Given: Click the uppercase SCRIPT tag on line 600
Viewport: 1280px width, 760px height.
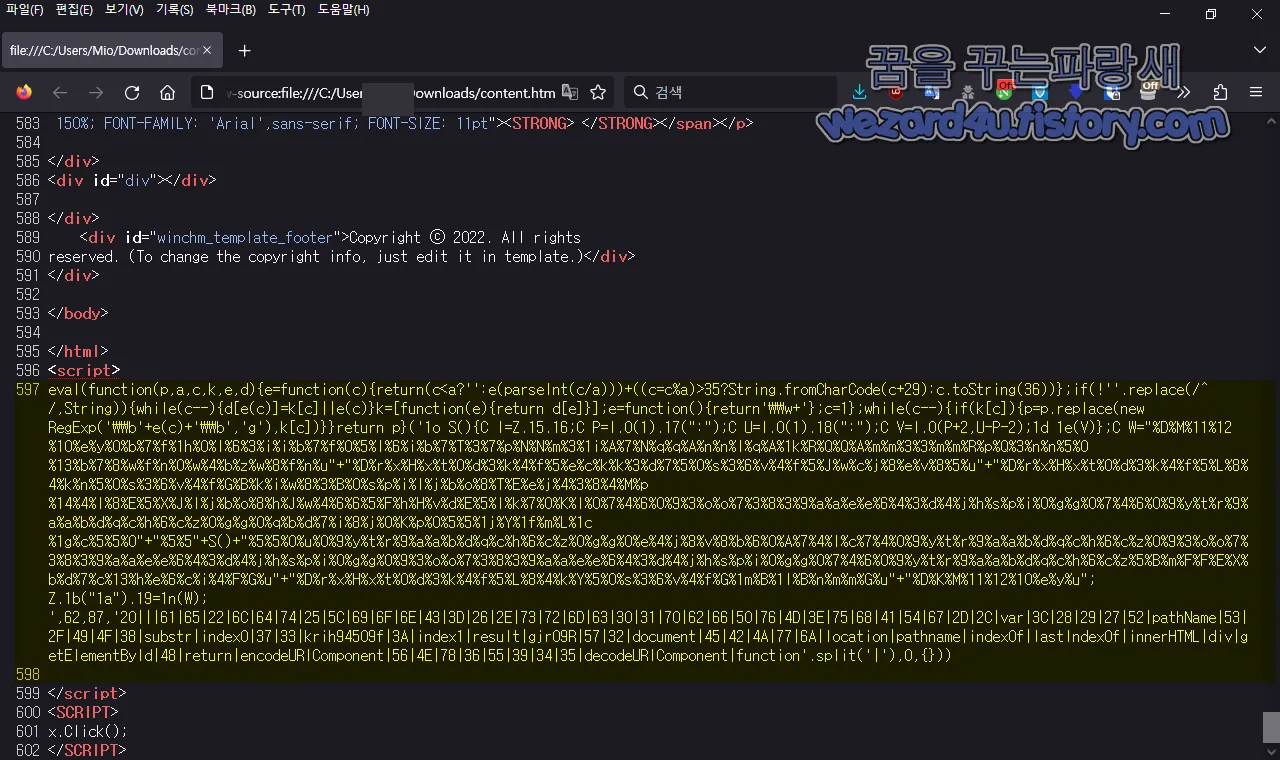Looking at the screenshot, I should click(x=83, y=713).
